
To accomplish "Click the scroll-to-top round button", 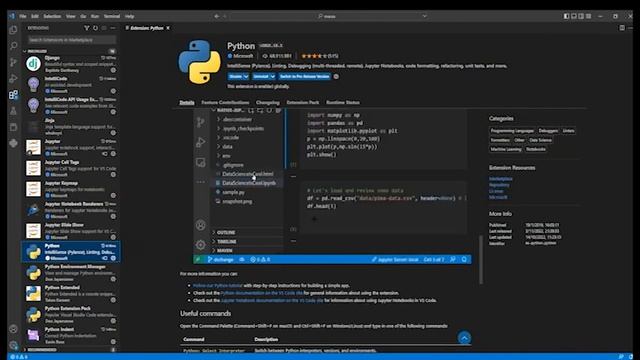I will coord(464,338).
